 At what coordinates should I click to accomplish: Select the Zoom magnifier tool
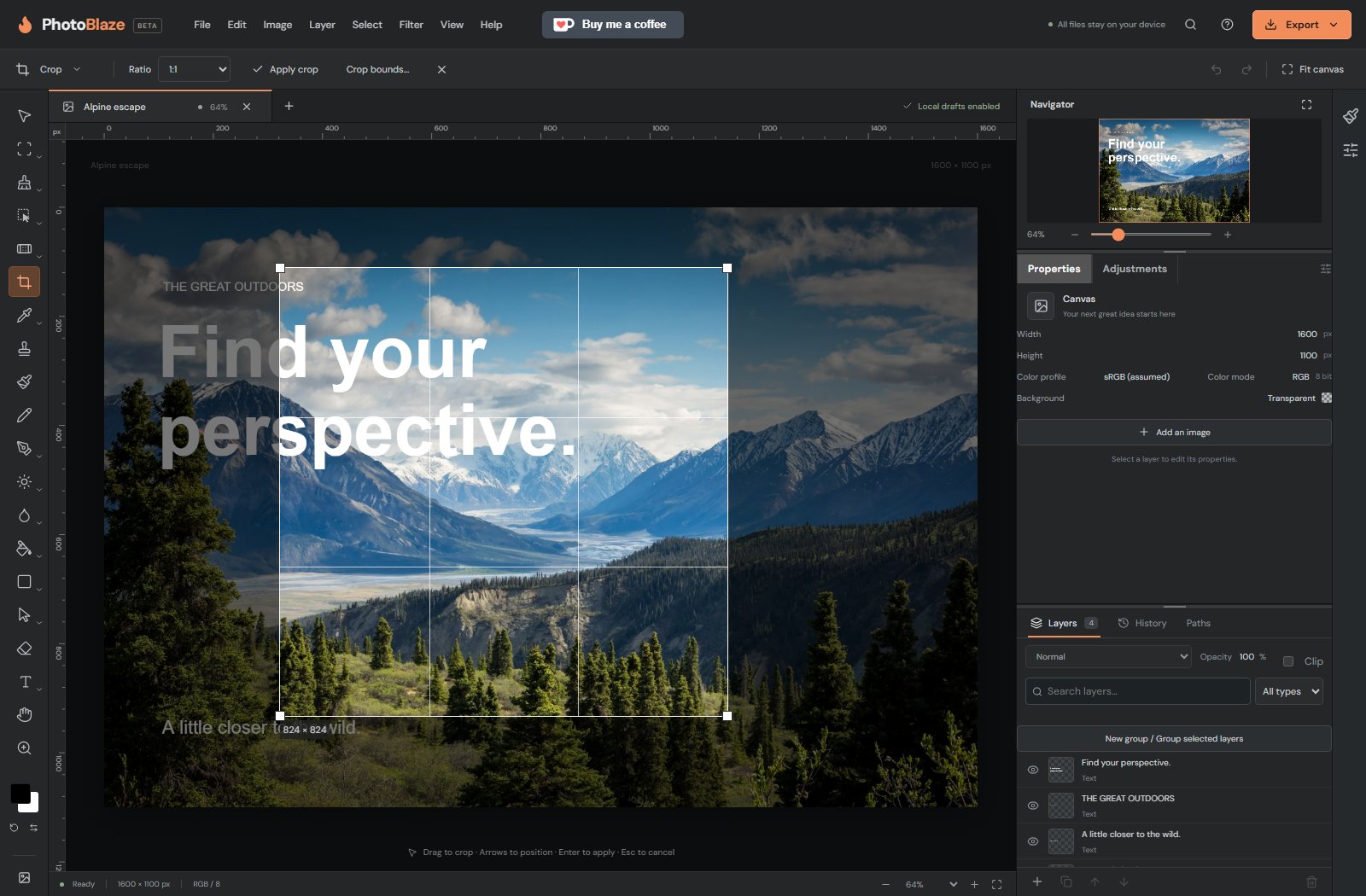click(x=24, y=748)
